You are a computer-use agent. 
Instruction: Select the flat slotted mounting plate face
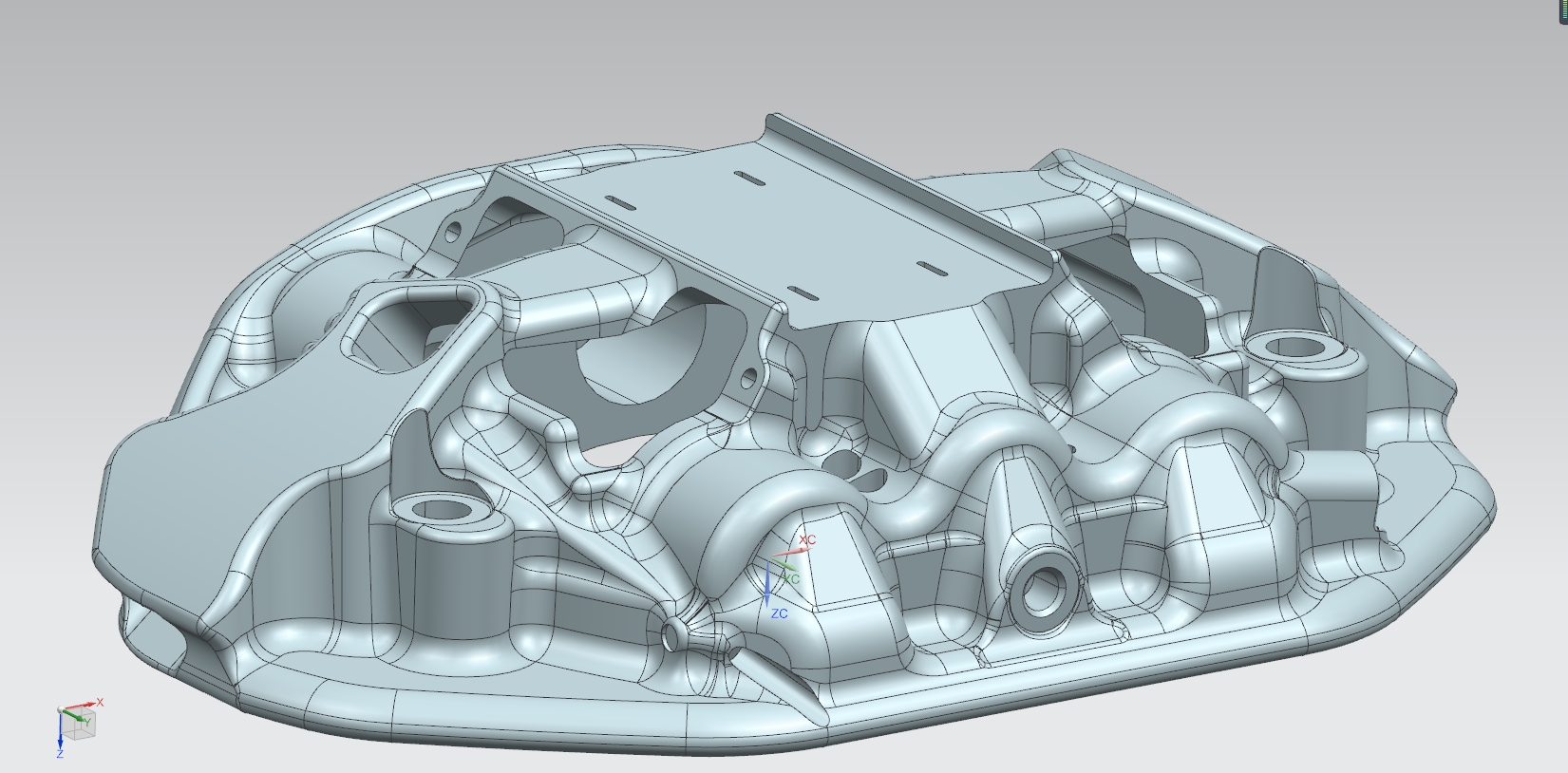779,233
